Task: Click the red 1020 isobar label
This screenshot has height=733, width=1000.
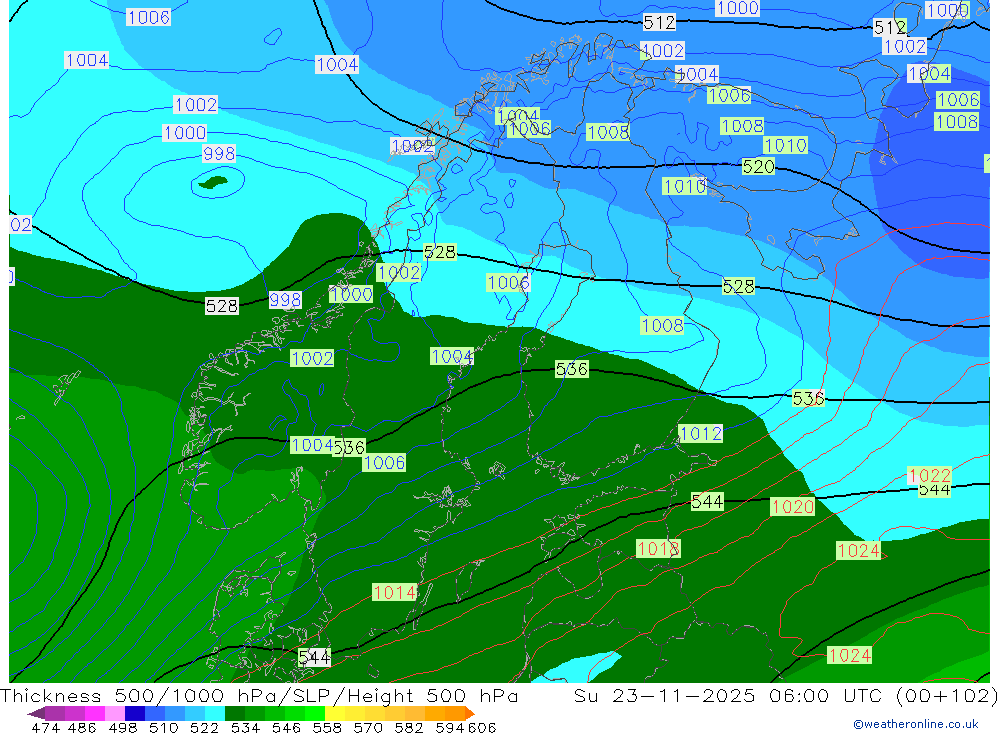Action: click(793, 507)
